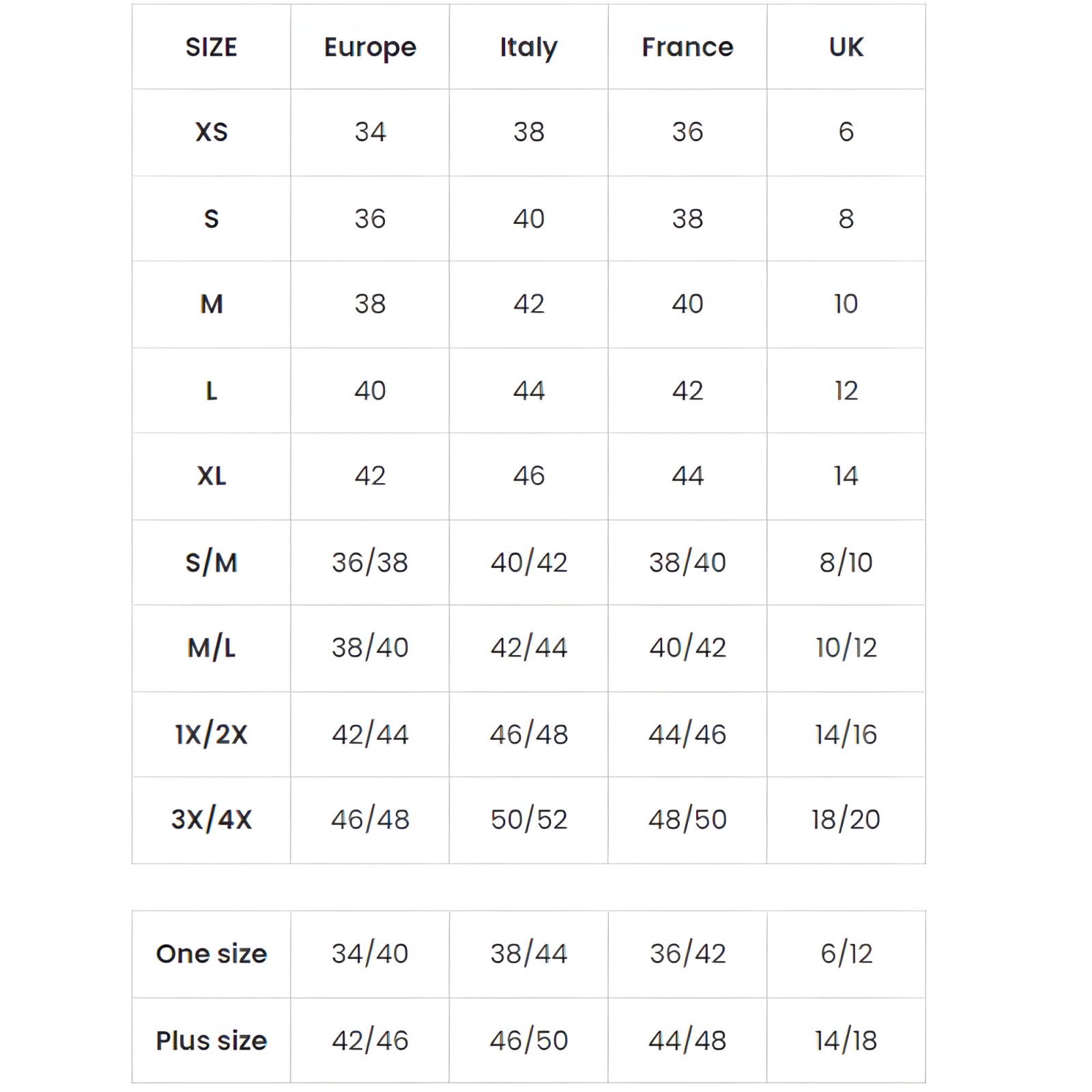Screen dimensions: 1092x1092
Task: Click the One size row label
Action: click(x=211, y=953)
